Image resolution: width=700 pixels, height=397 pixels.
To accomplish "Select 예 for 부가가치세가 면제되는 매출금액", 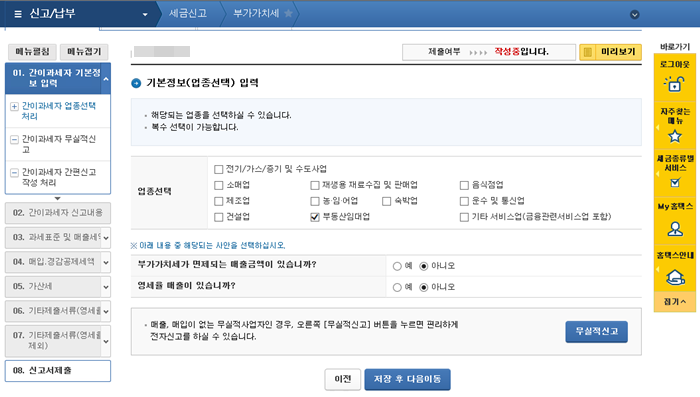I will tap(397, 266).
